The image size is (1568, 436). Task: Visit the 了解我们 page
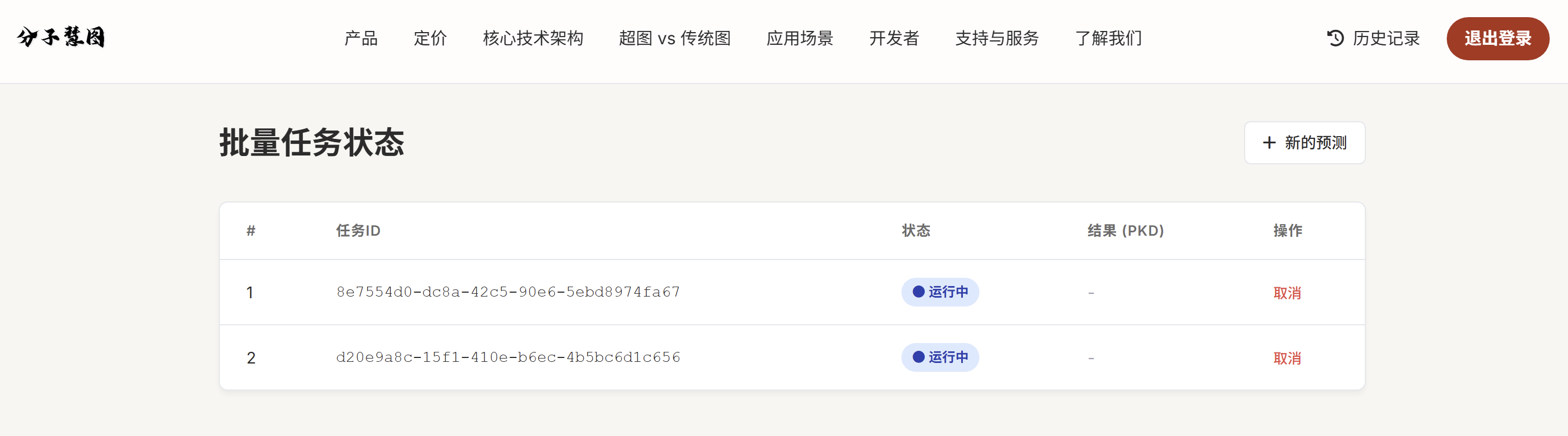click(1108, 38)
